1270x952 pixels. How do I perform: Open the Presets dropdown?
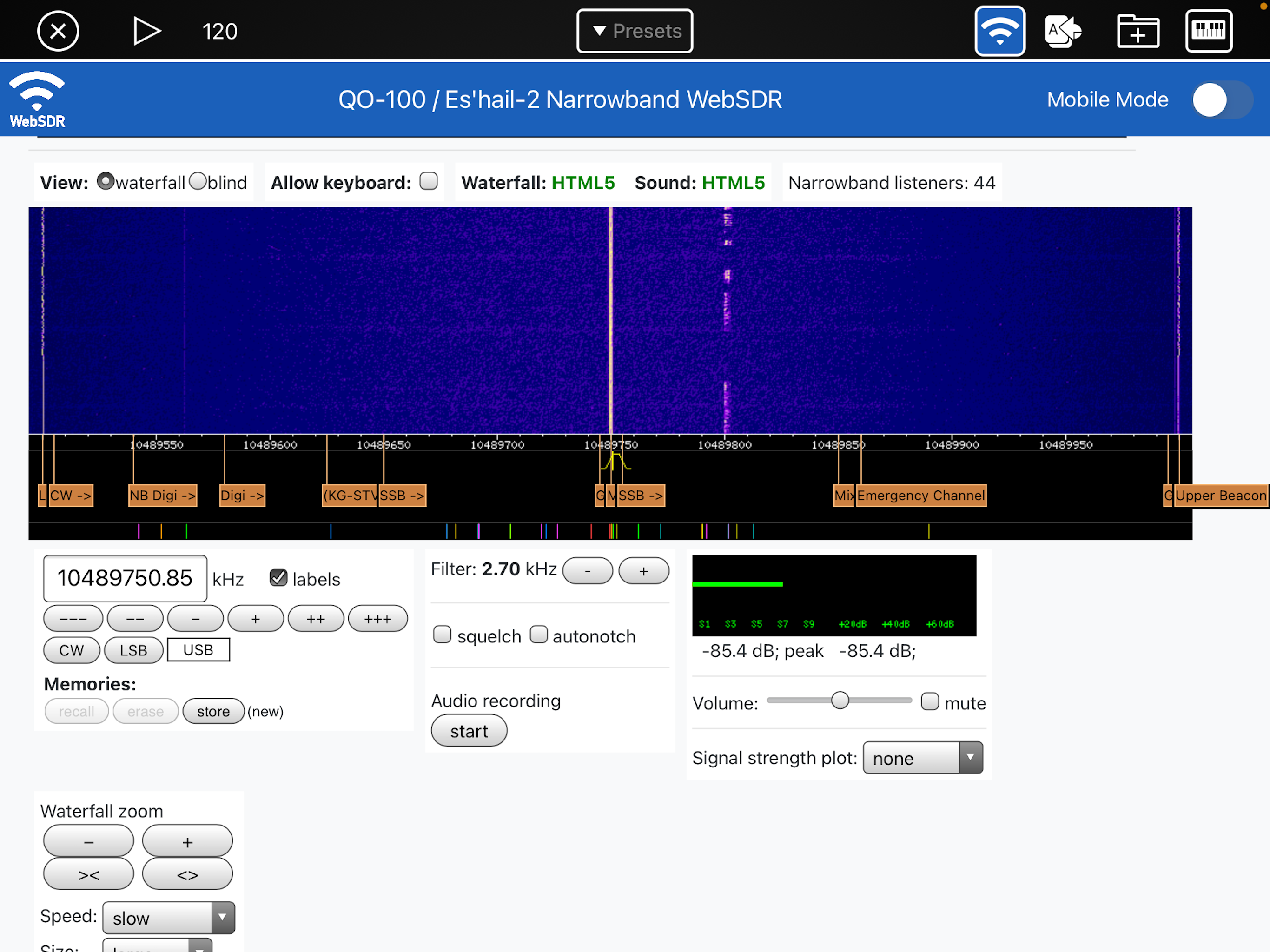pyautogui.click(x=635, y=31)
